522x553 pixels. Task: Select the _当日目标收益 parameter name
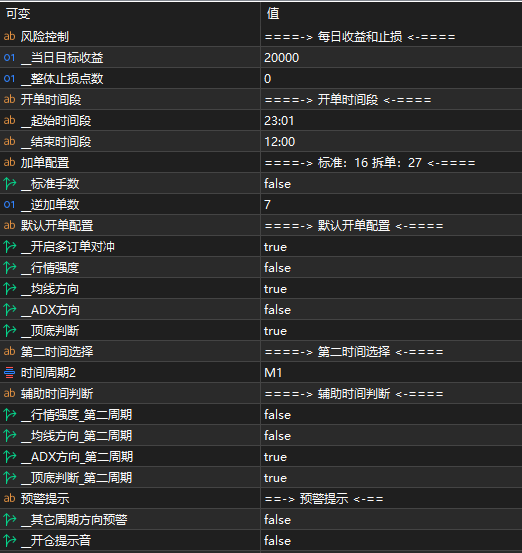(x=62, y=57)
